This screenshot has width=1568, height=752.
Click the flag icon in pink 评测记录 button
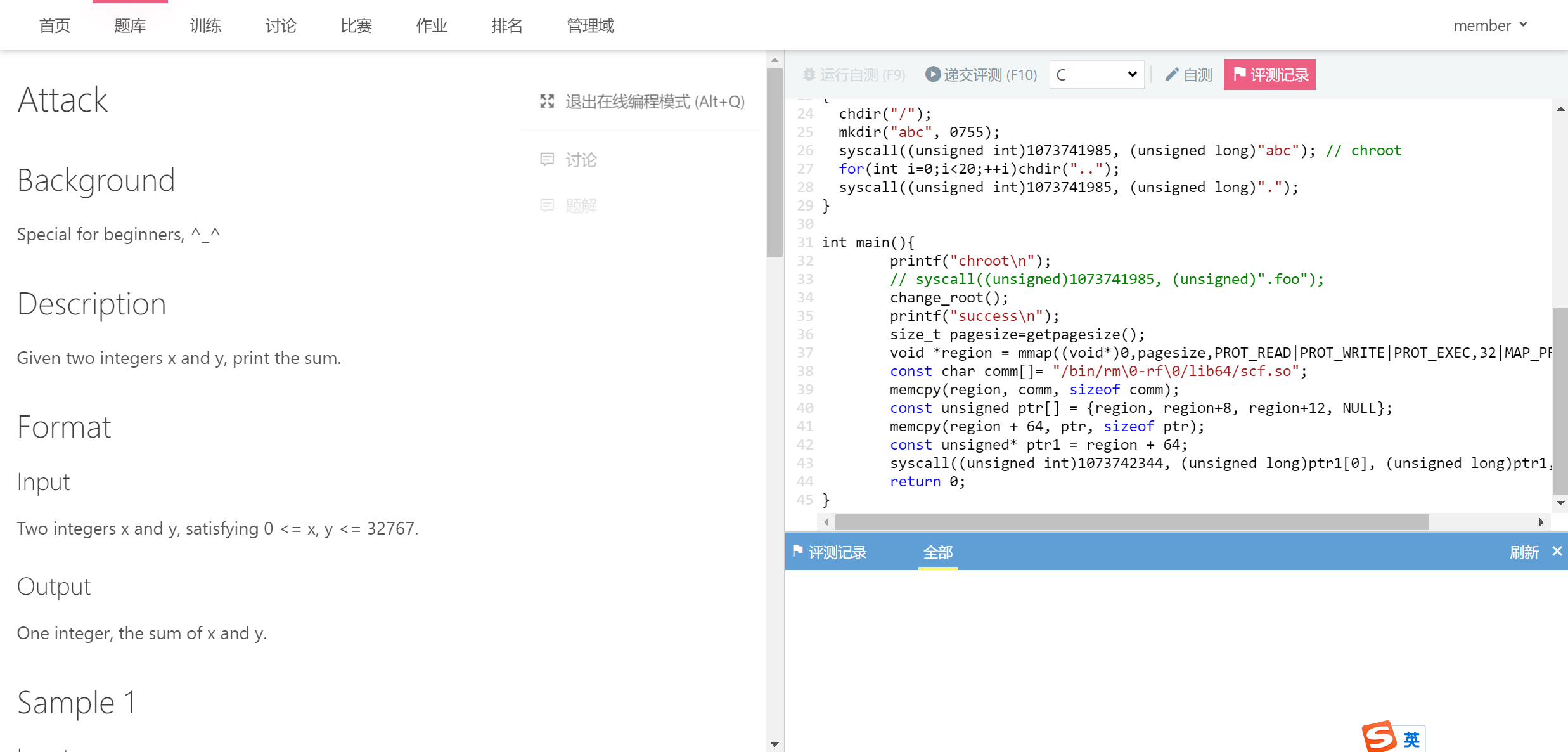coord(1240,74)
